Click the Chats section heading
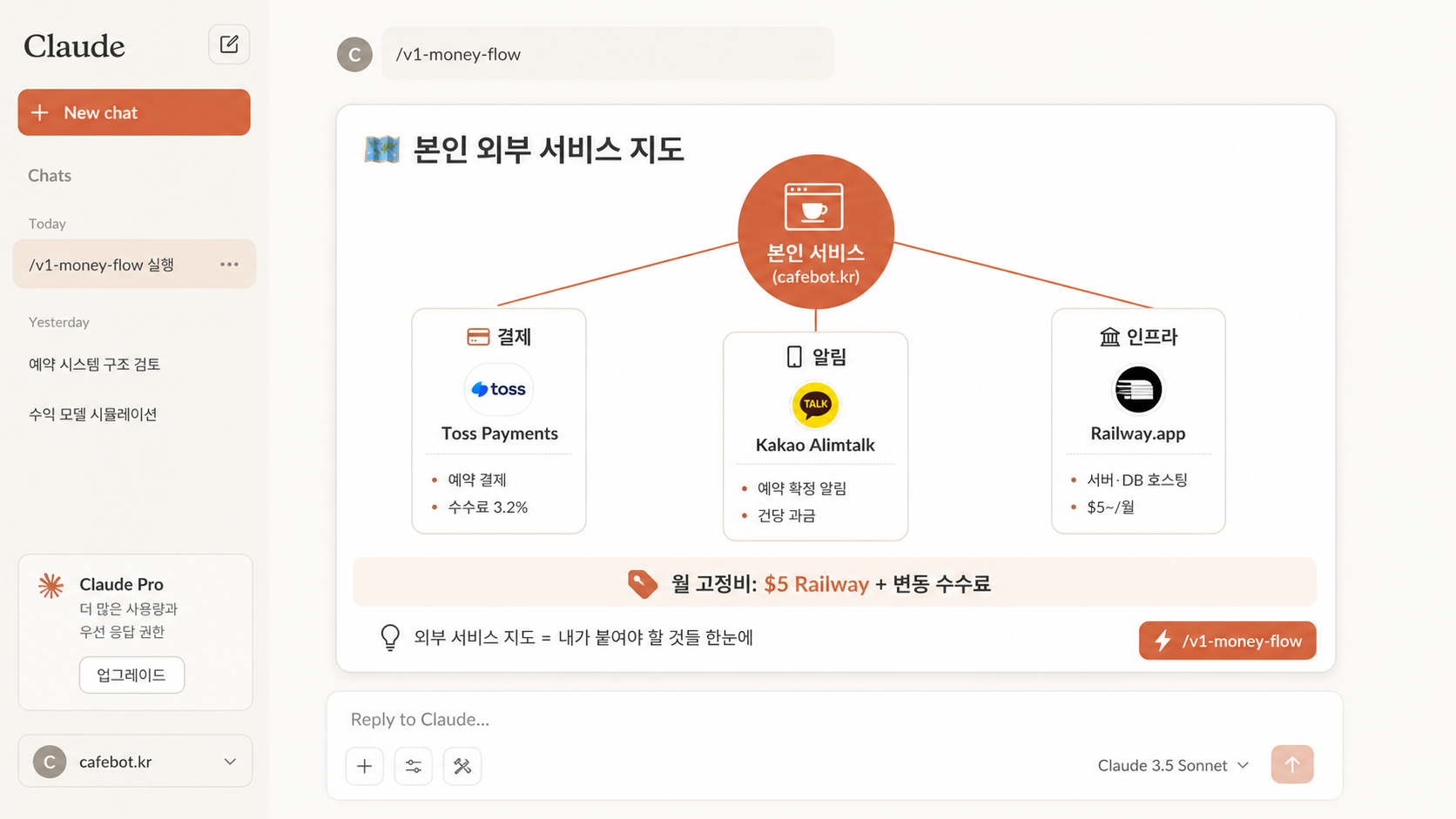The width and height of the screenshot is (1456, 819). click(50, 176)
